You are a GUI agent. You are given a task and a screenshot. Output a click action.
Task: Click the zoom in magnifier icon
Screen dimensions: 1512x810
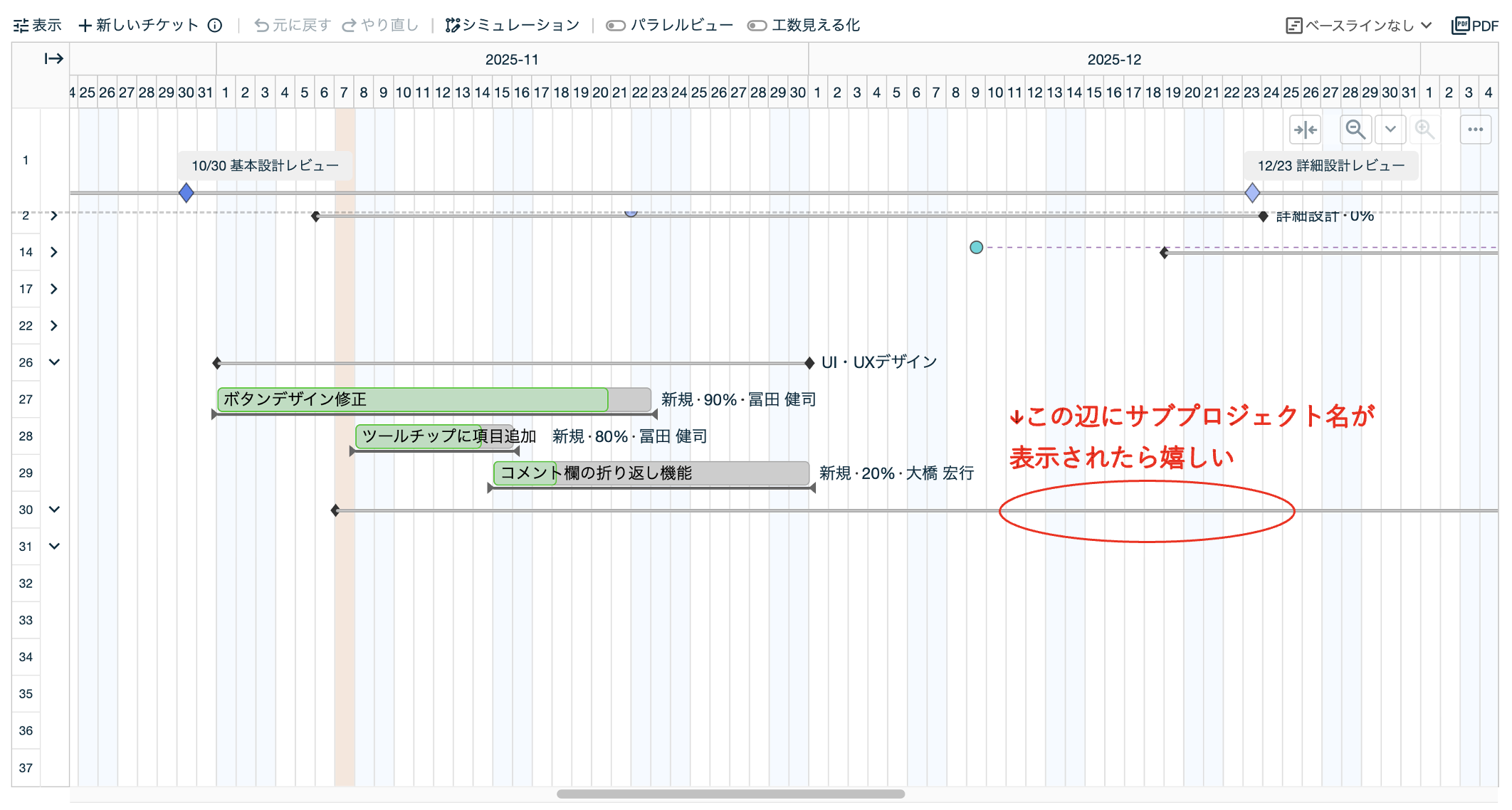[x=1424, y=130]
